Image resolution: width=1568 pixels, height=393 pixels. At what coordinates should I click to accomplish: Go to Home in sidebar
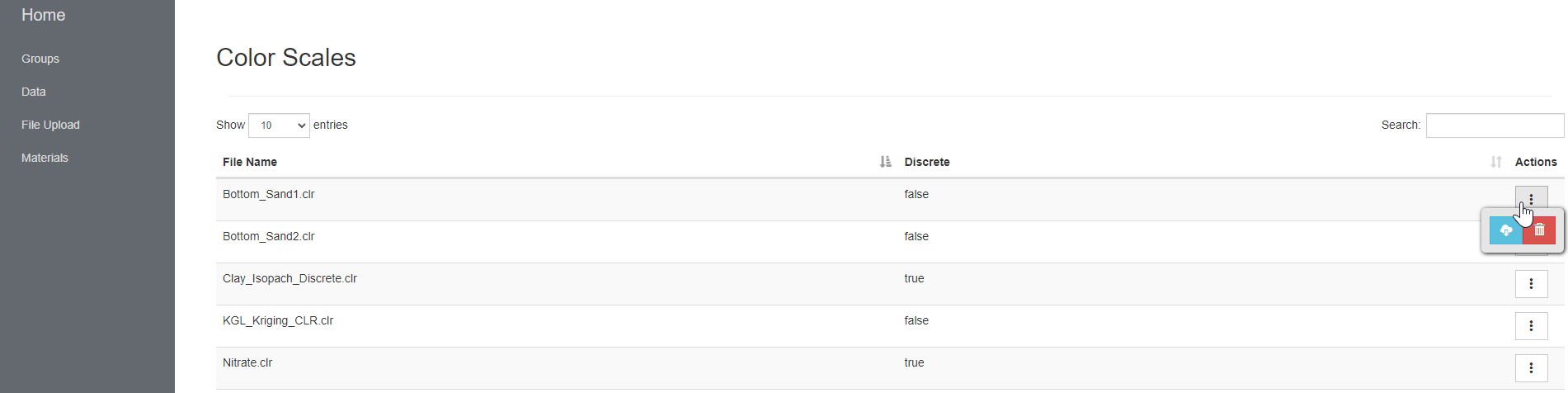pos(43,15)
